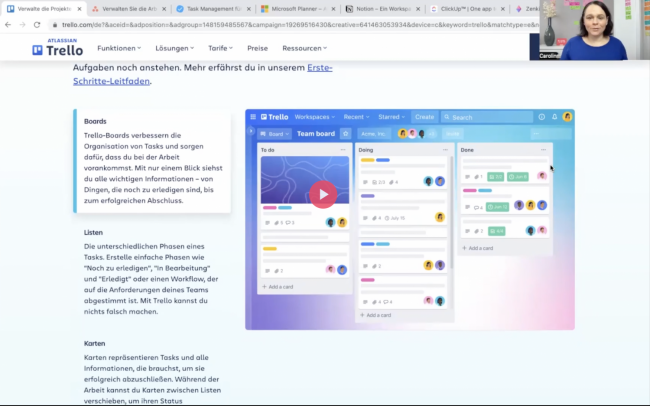Click Add a card under To do
Viewport: 650px width, 406px height.
click(278, 287)
